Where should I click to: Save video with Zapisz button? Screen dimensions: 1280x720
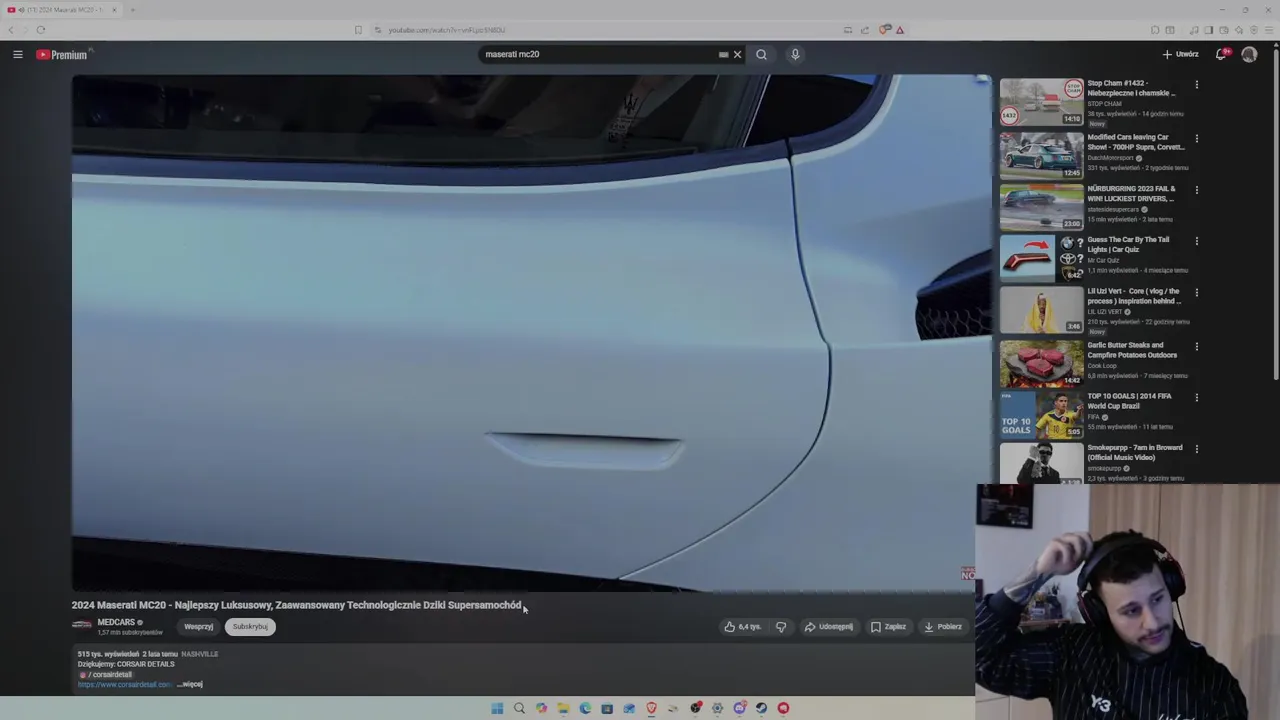coord(888,627)
